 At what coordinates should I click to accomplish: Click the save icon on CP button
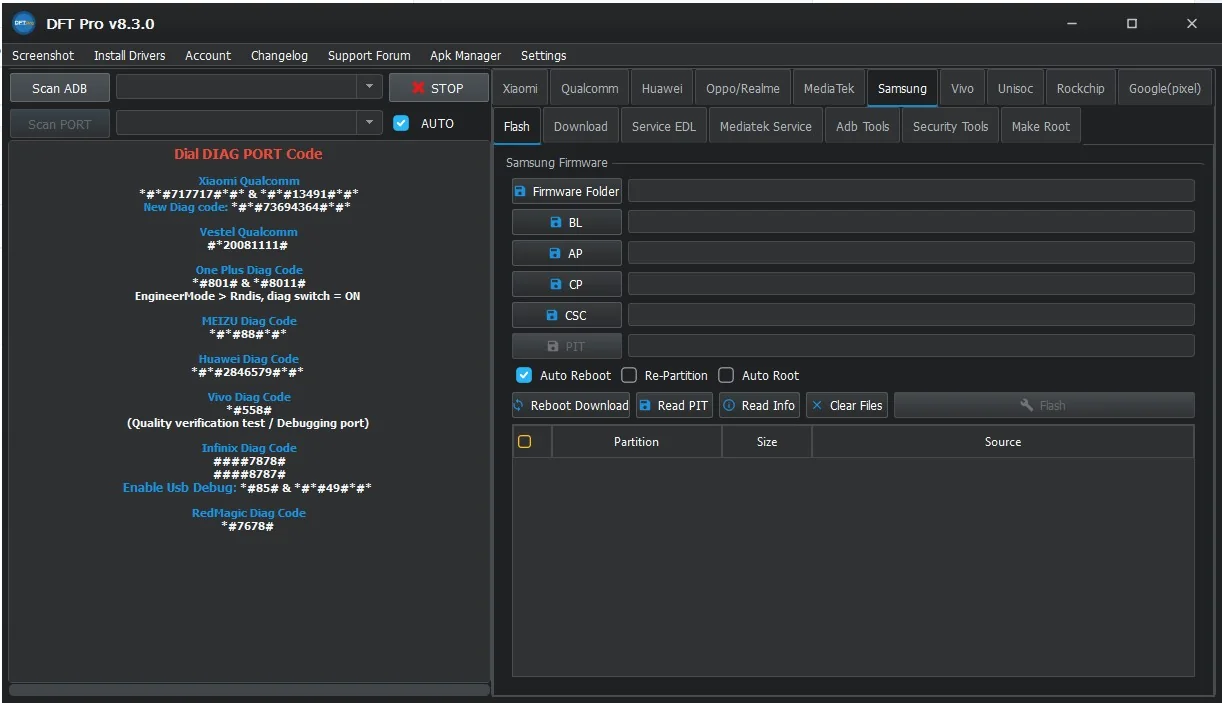[x=556, y=285]
